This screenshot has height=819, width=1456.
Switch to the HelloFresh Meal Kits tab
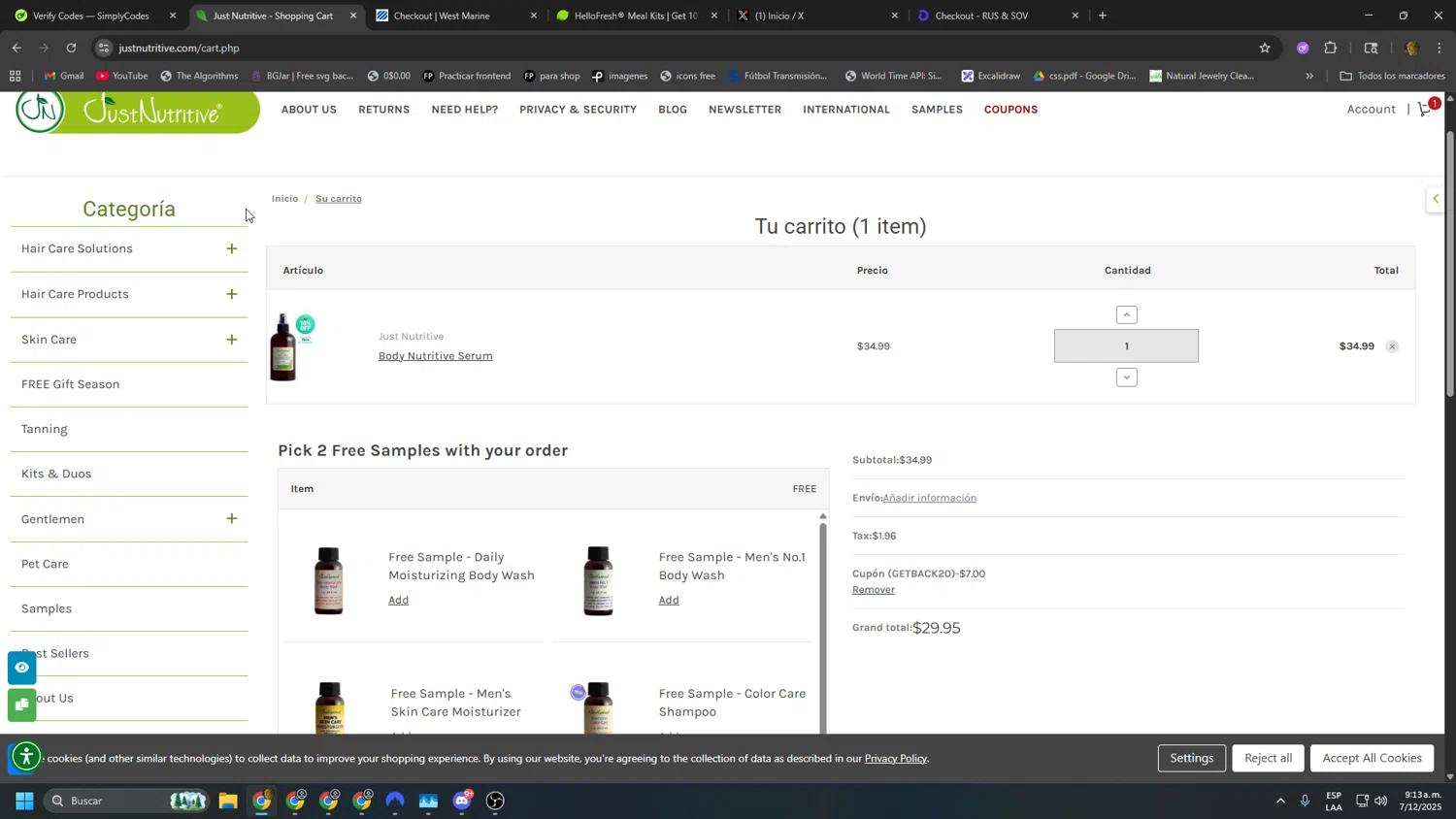636,16
